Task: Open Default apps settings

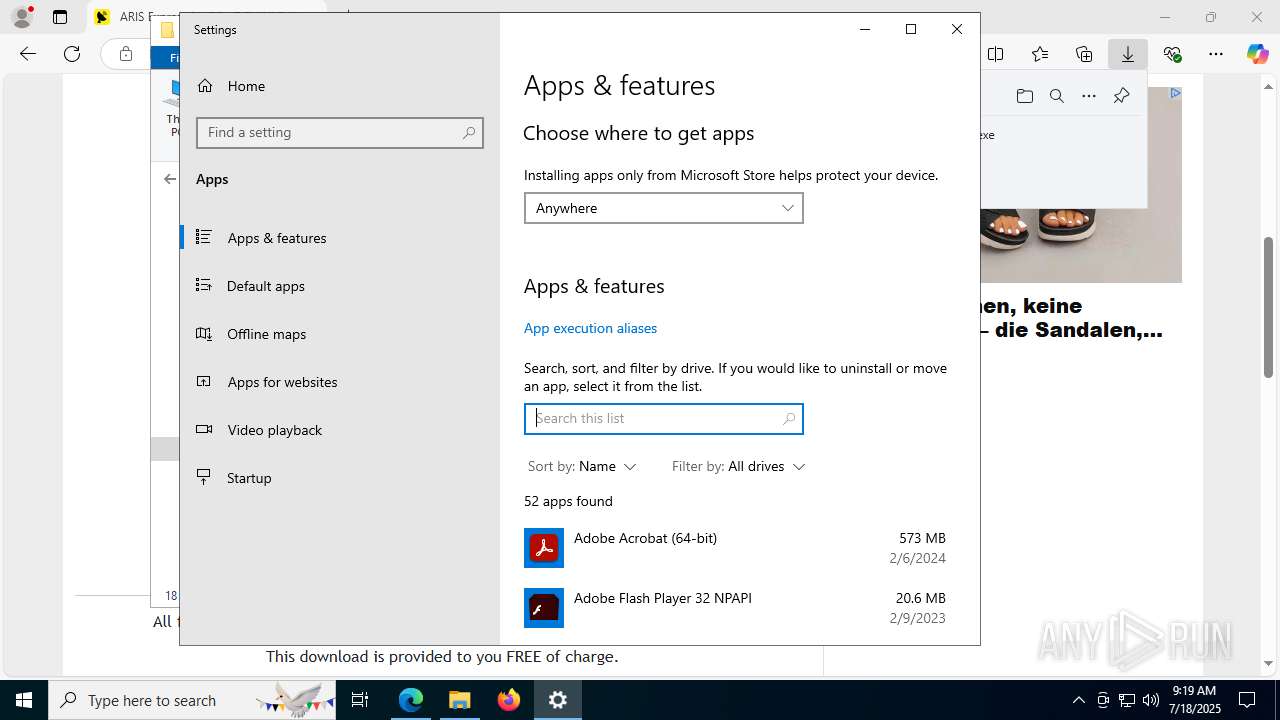Action: [x=340, y=286]
